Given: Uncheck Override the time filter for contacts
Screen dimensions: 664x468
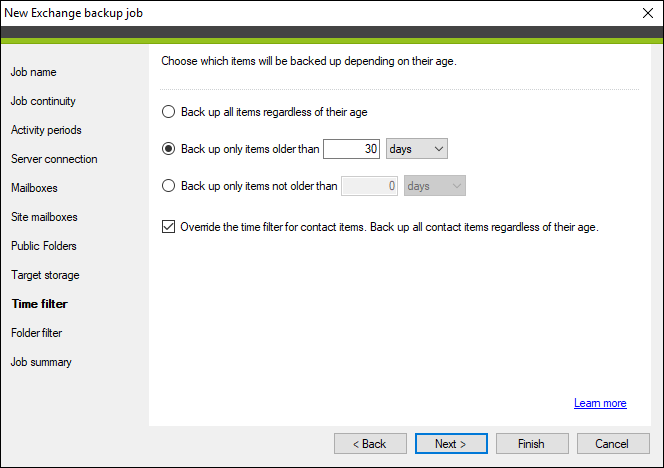Looking at the screenshot, I should click(x=169, y=227).
